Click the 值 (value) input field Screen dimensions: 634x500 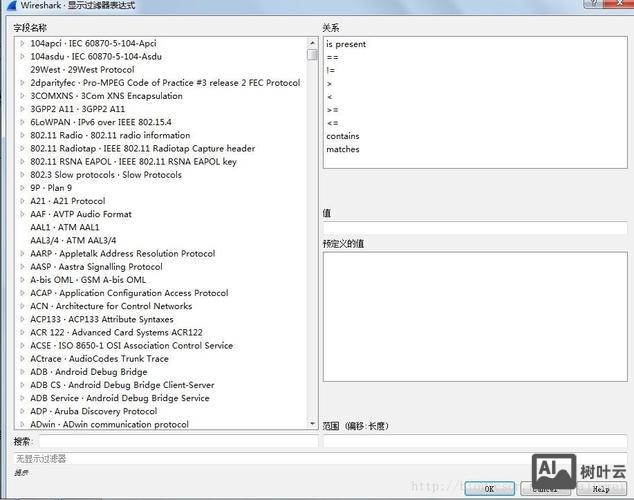(x=474, y=228)
